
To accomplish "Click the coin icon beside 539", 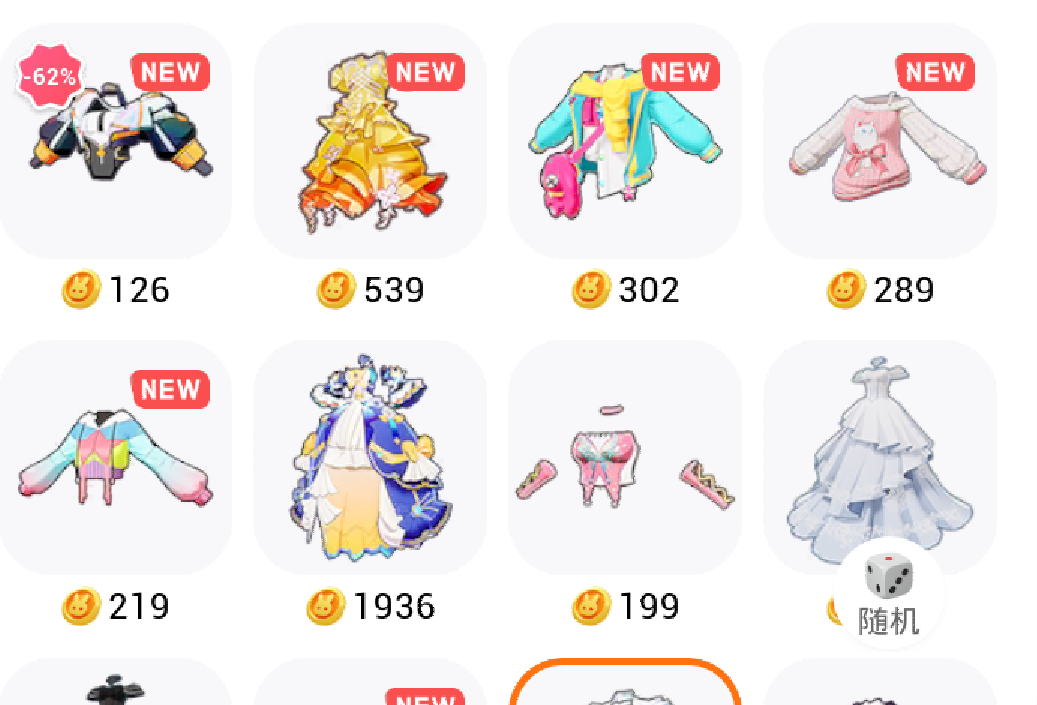I will click(336, 290).
